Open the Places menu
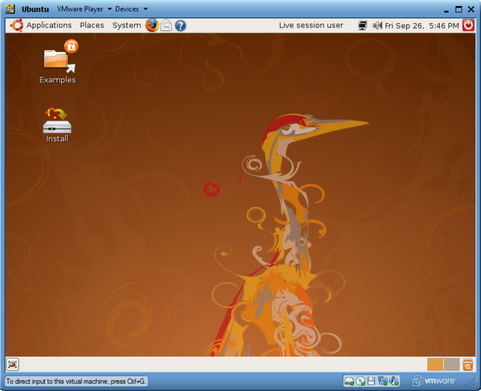Screen dimensions: 481x391 [92, 25]
